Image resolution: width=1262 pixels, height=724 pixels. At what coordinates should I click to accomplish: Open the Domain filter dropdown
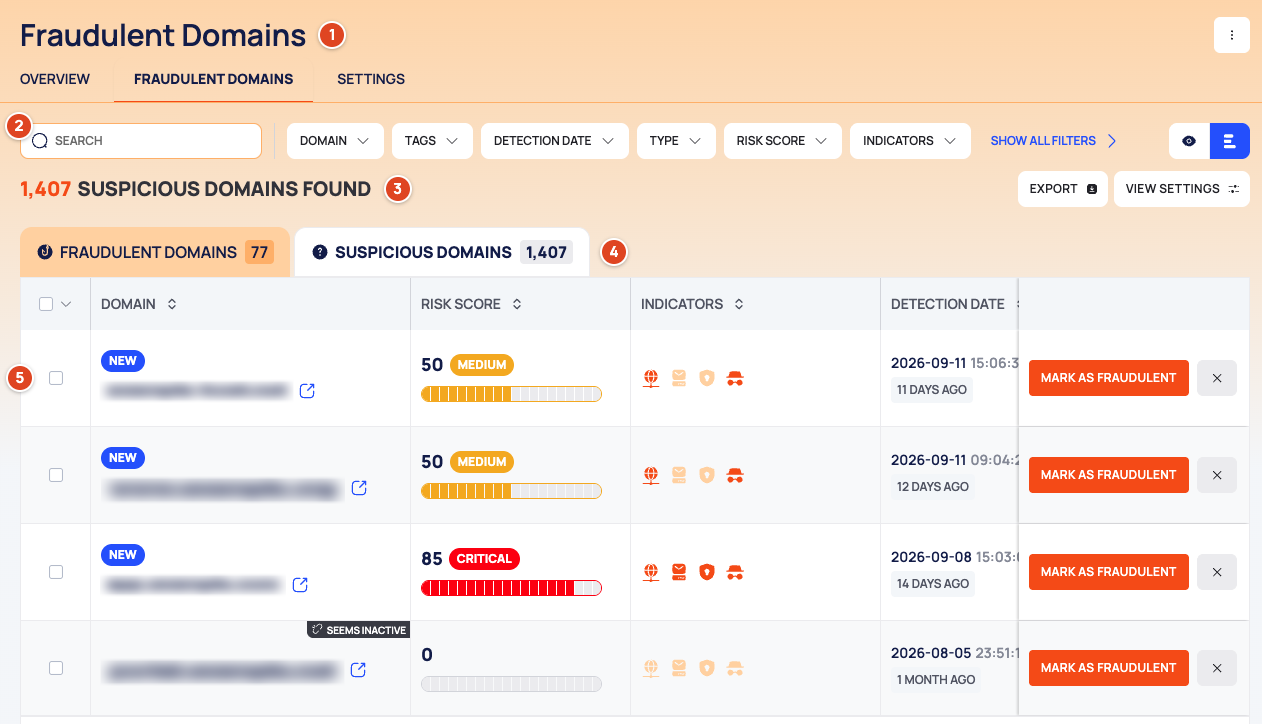pyautogui.click(x=335, y=141)
